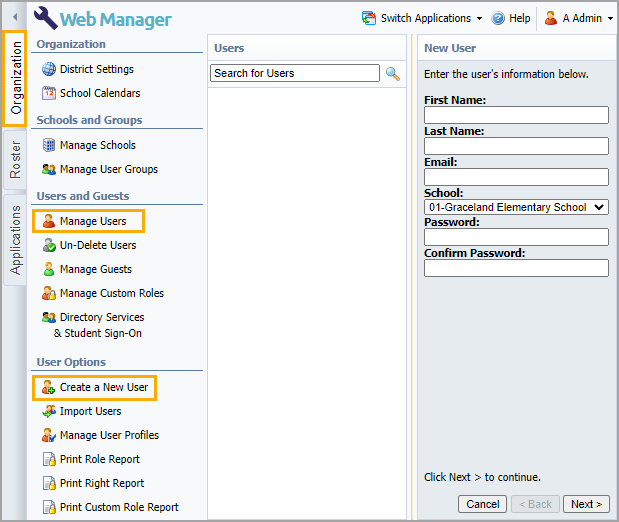Open District Settings globe icon

tap(49, 69)
